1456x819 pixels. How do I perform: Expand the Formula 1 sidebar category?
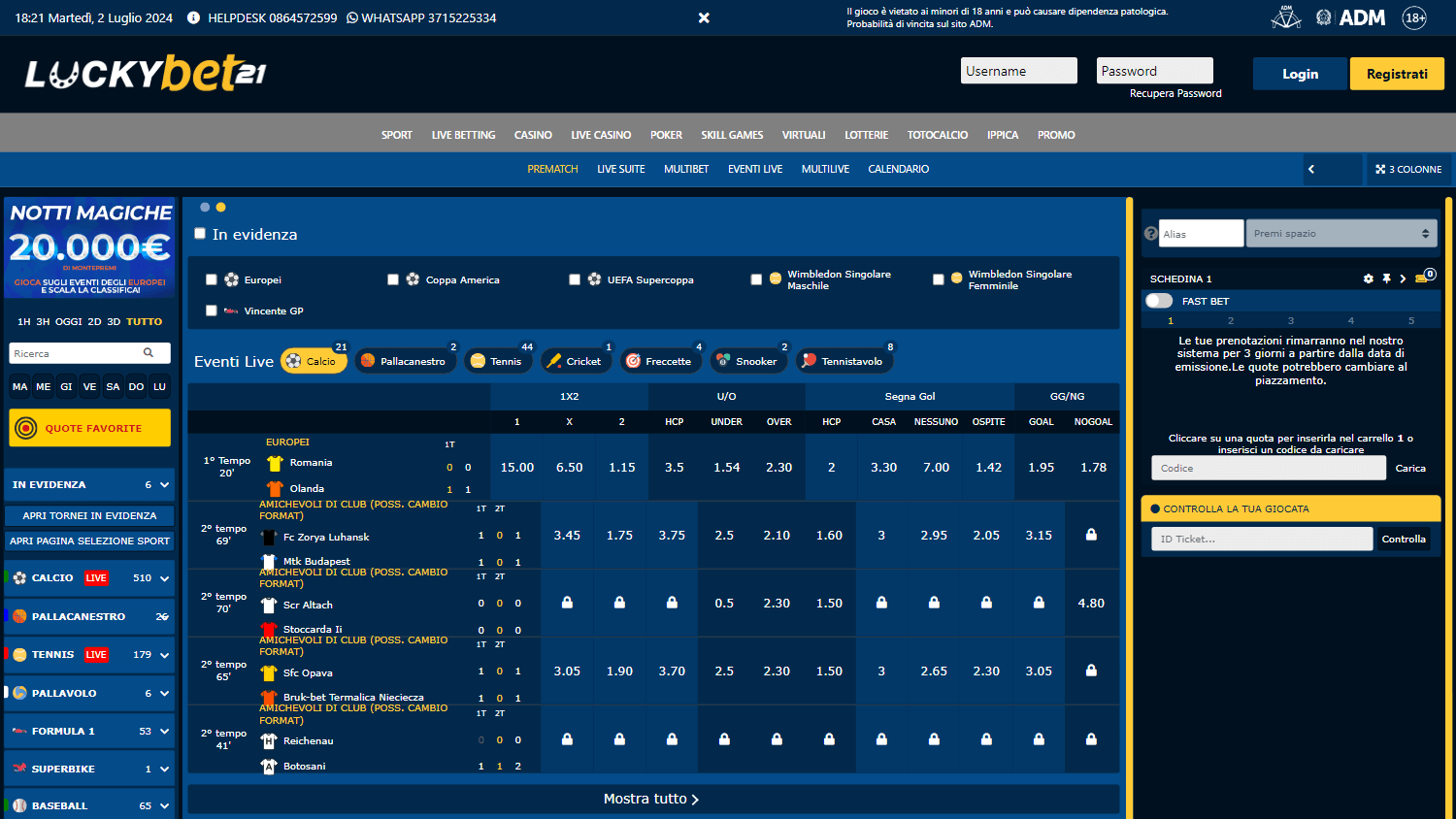89,731
